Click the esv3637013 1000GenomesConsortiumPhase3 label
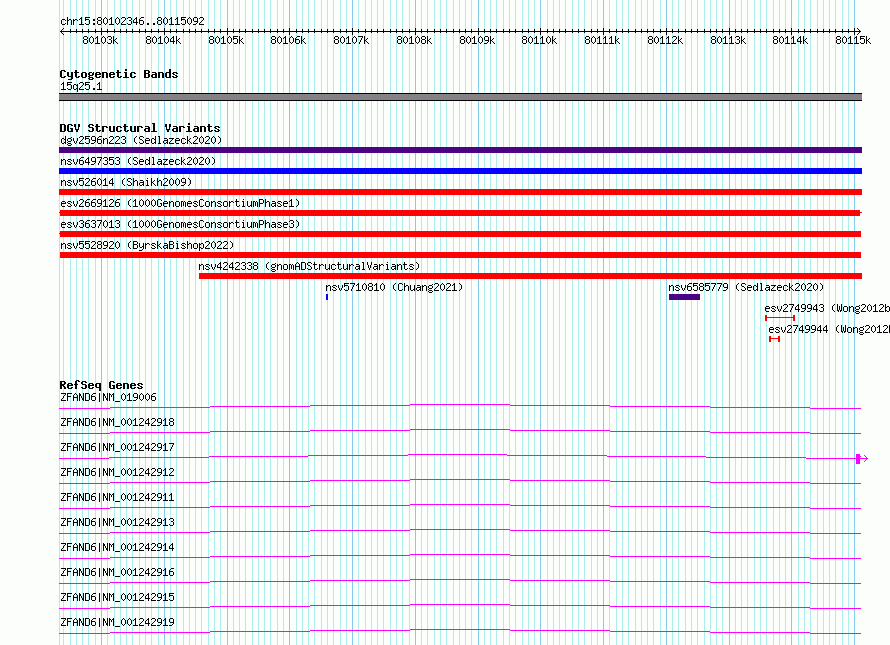The image size is (890, 645). pos(180,224)
